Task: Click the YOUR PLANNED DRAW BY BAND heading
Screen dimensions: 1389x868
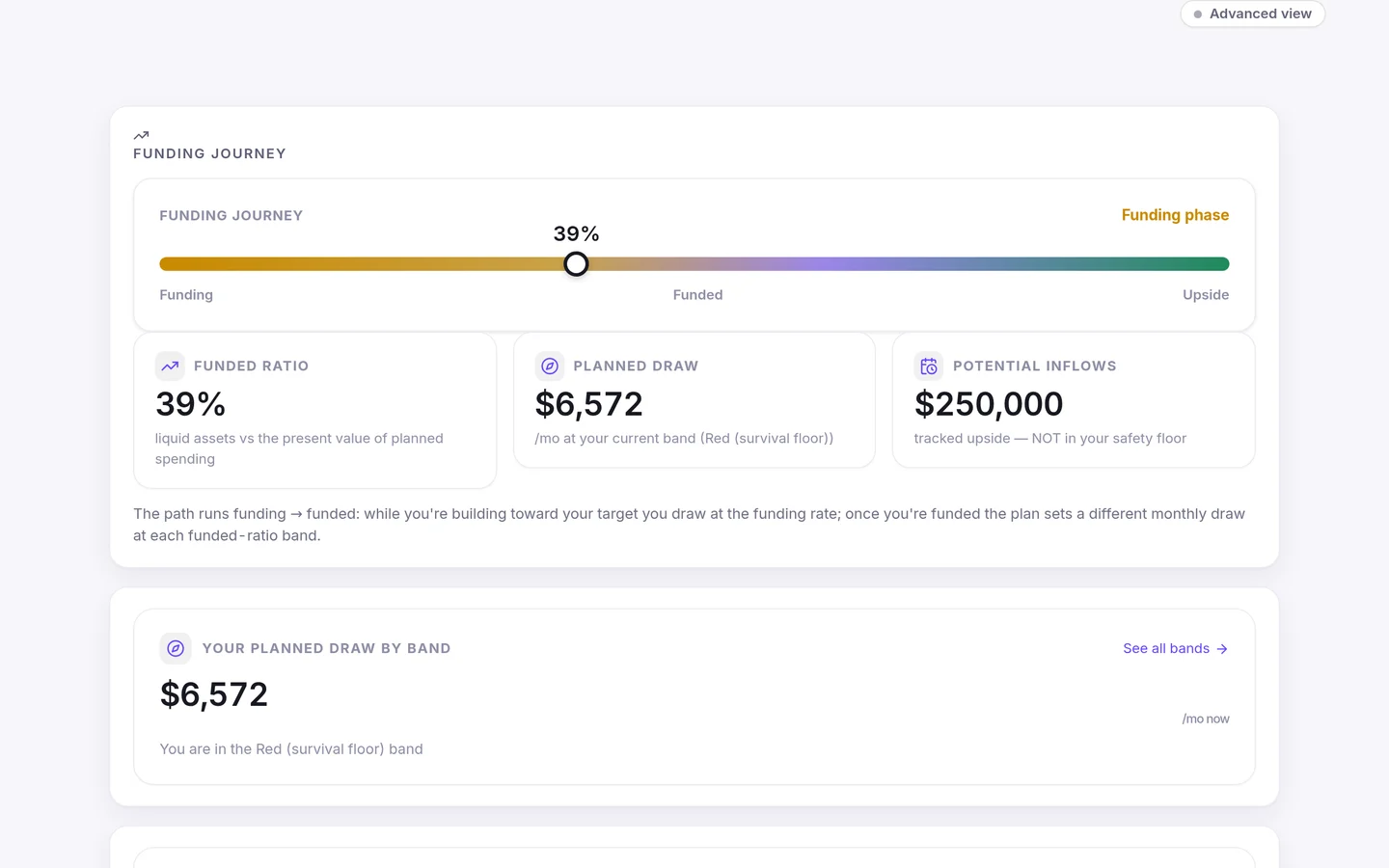Action: (326, 649)
